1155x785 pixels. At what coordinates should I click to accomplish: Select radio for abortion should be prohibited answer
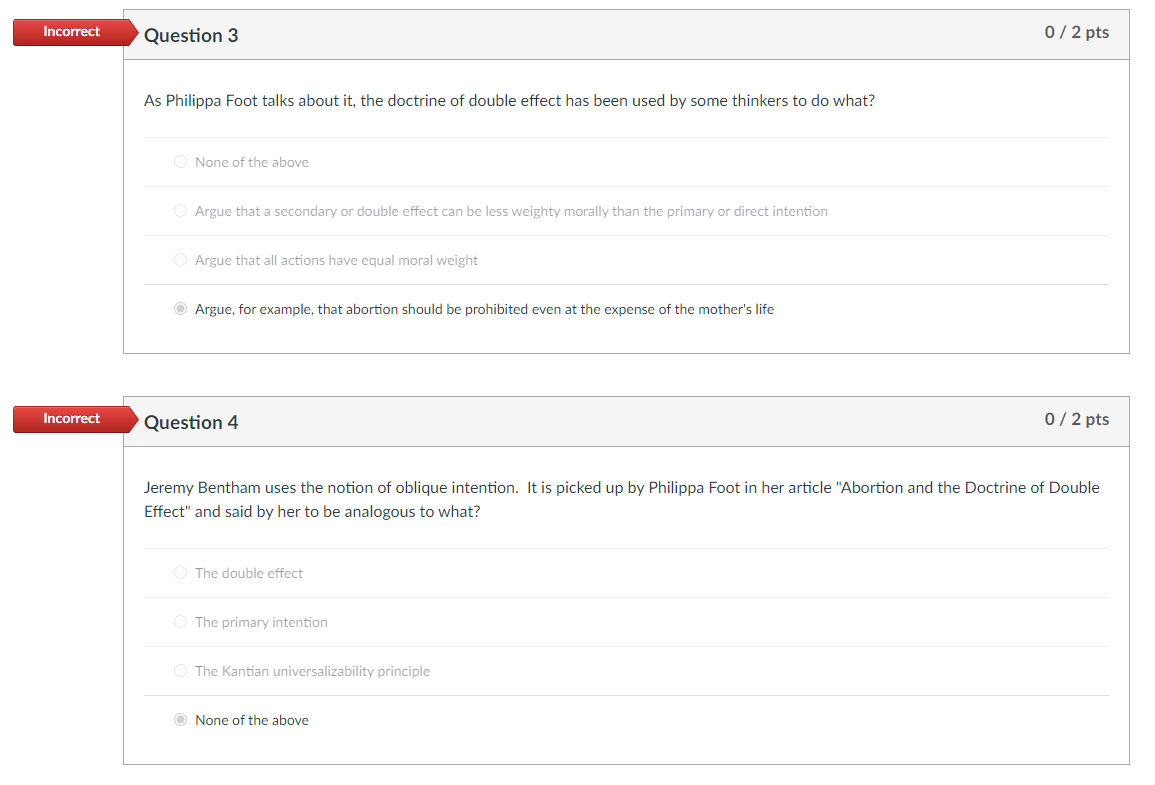180,309
